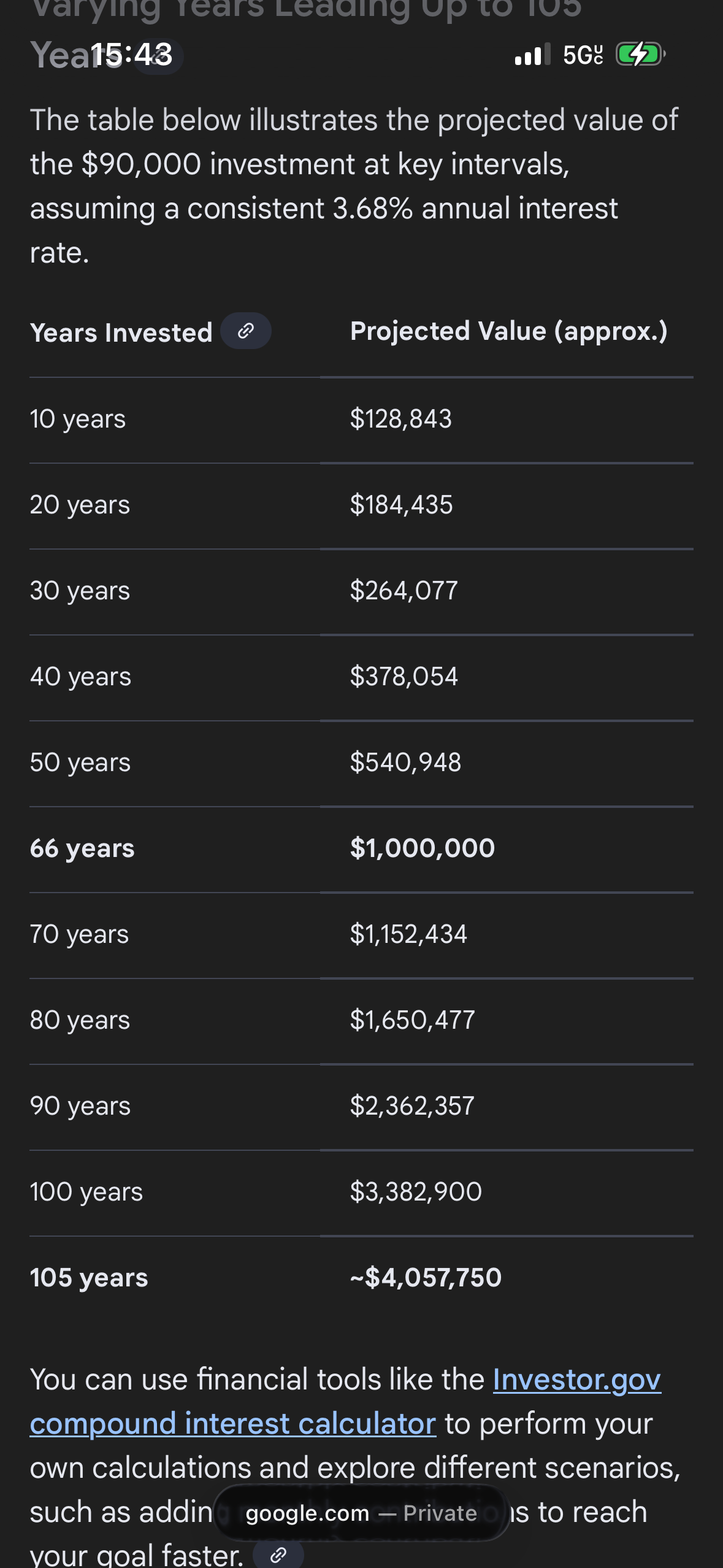Tap the ~$4,057,750 final value
This screenshot has height=1568, width=723.
click(426, 1278)
